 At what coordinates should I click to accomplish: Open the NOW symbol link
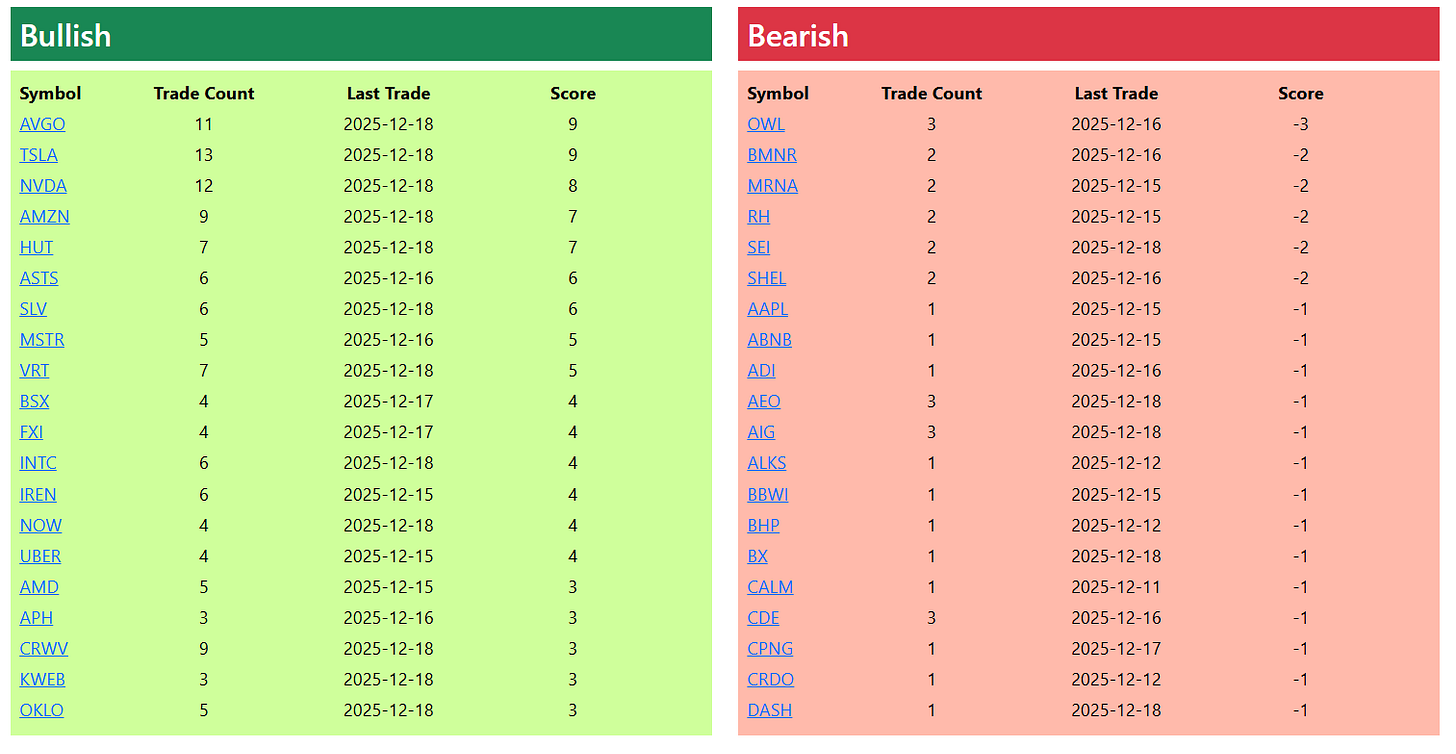[x=41, y=526]
